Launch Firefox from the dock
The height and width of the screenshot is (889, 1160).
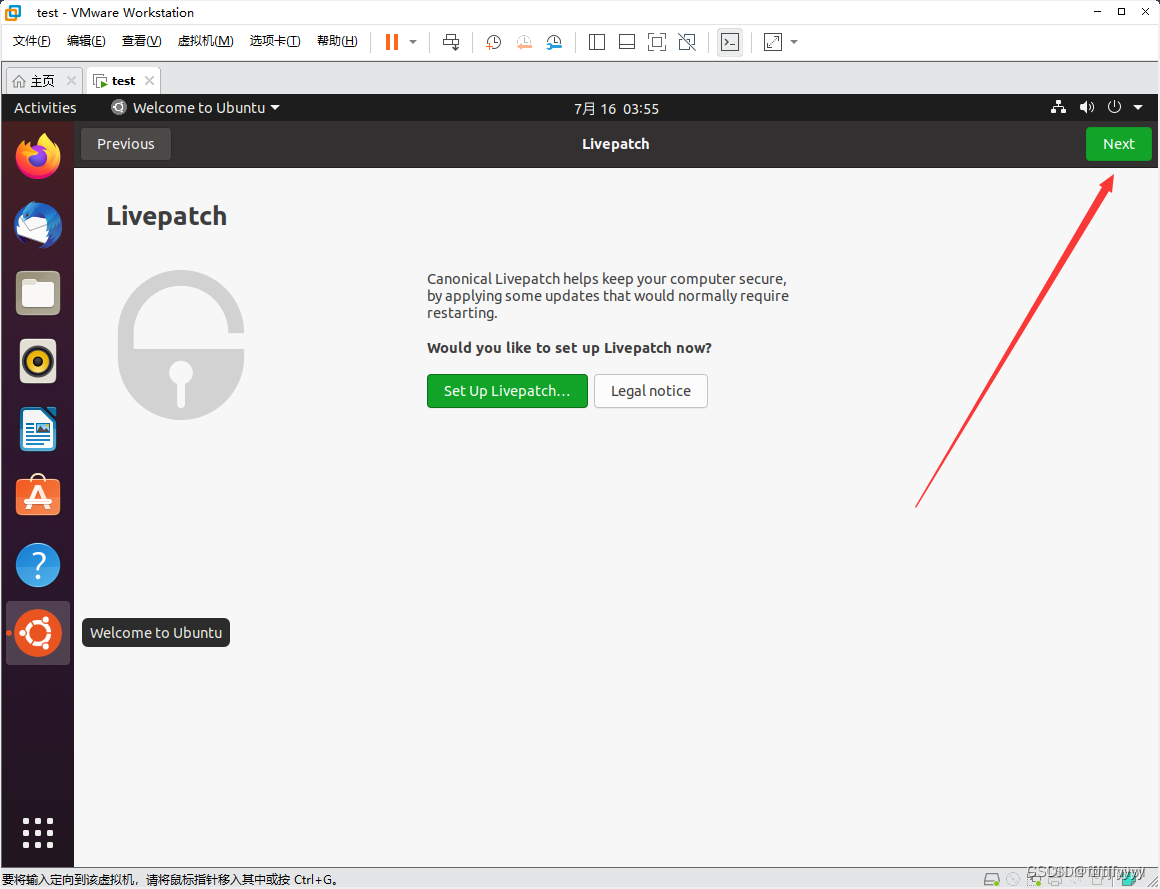coord(38,157)
